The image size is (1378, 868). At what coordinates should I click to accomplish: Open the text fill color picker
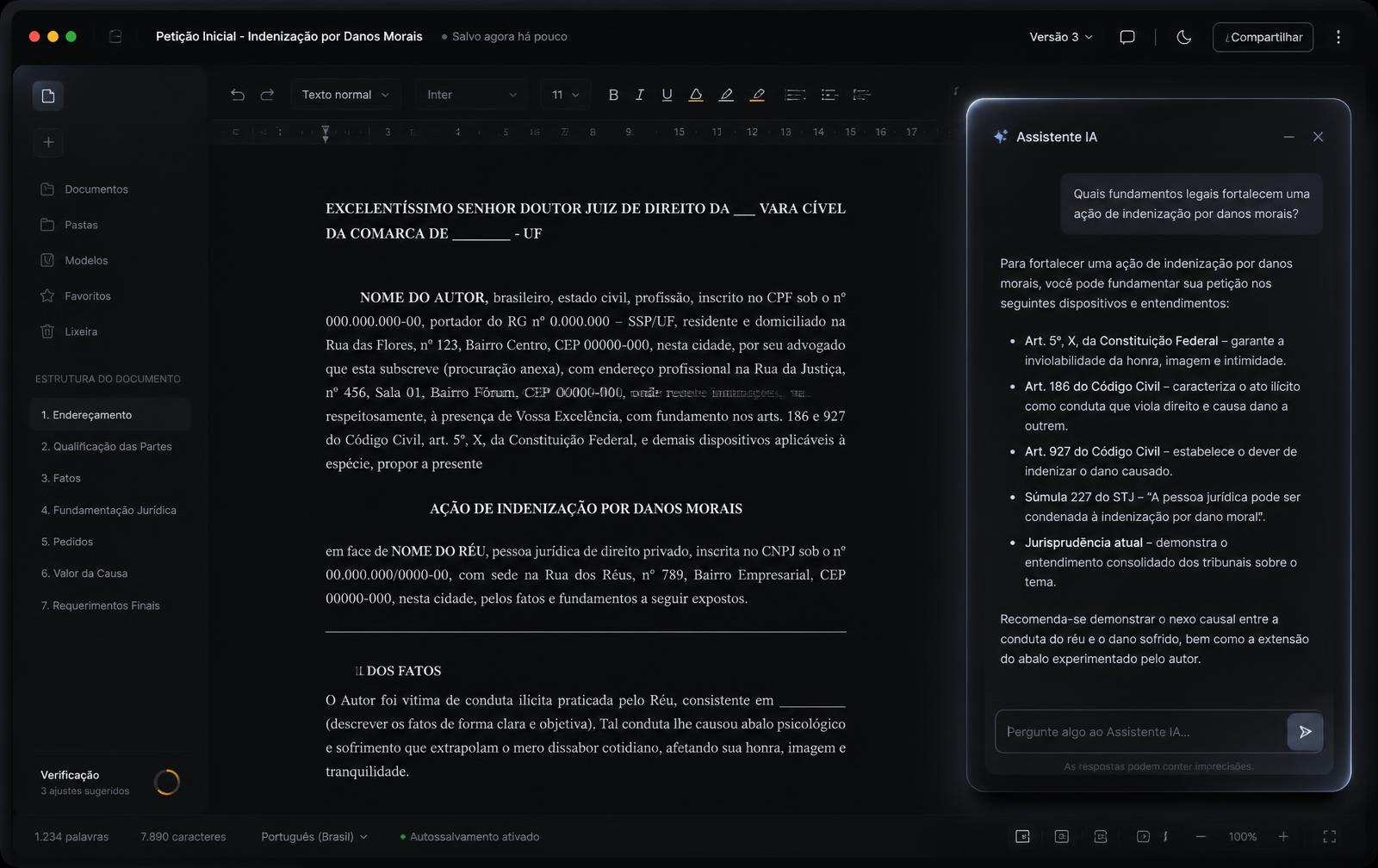pyautogui.click(x=696, y=95)
